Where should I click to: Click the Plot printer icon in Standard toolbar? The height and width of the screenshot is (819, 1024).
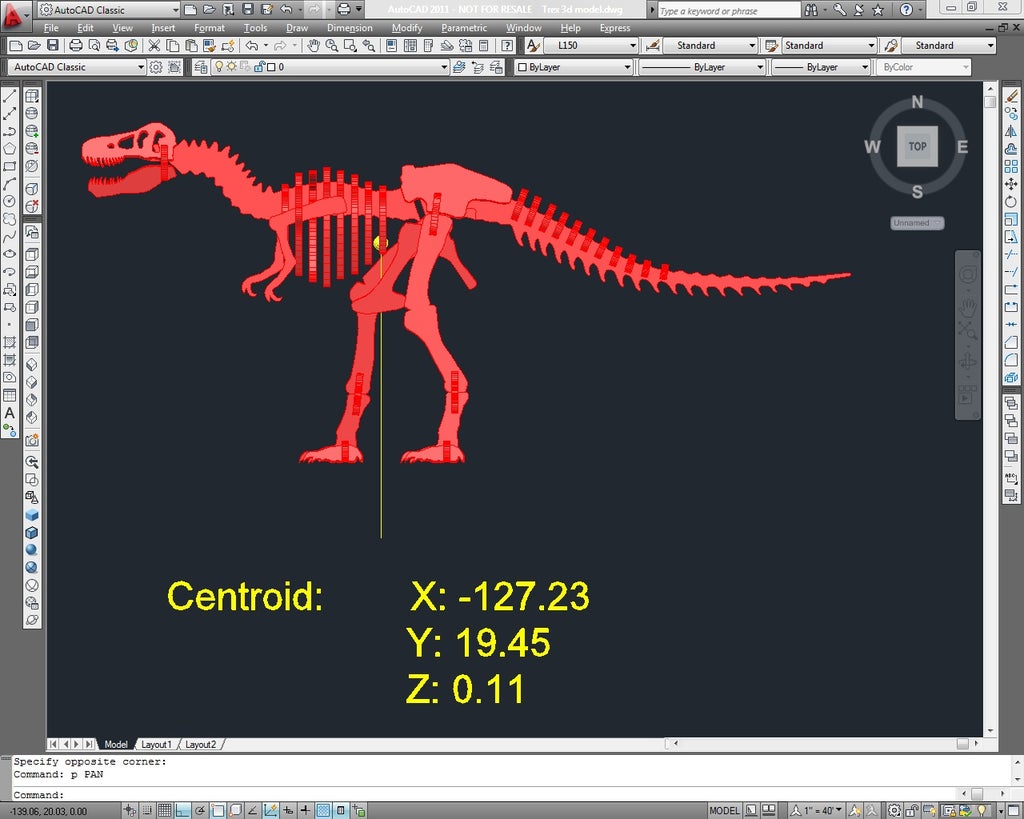tap(76, 46)
